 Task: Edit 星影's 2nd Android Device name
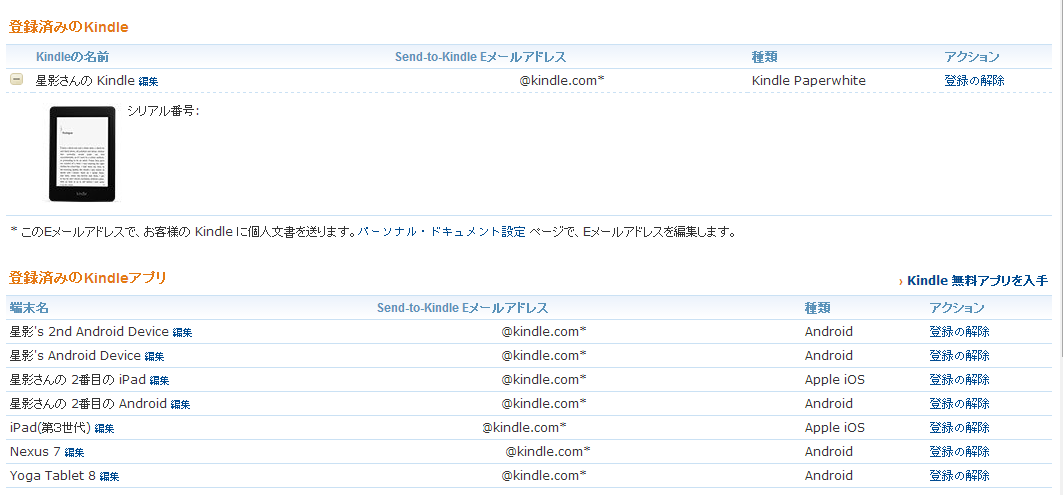click(x=182, y=333)
